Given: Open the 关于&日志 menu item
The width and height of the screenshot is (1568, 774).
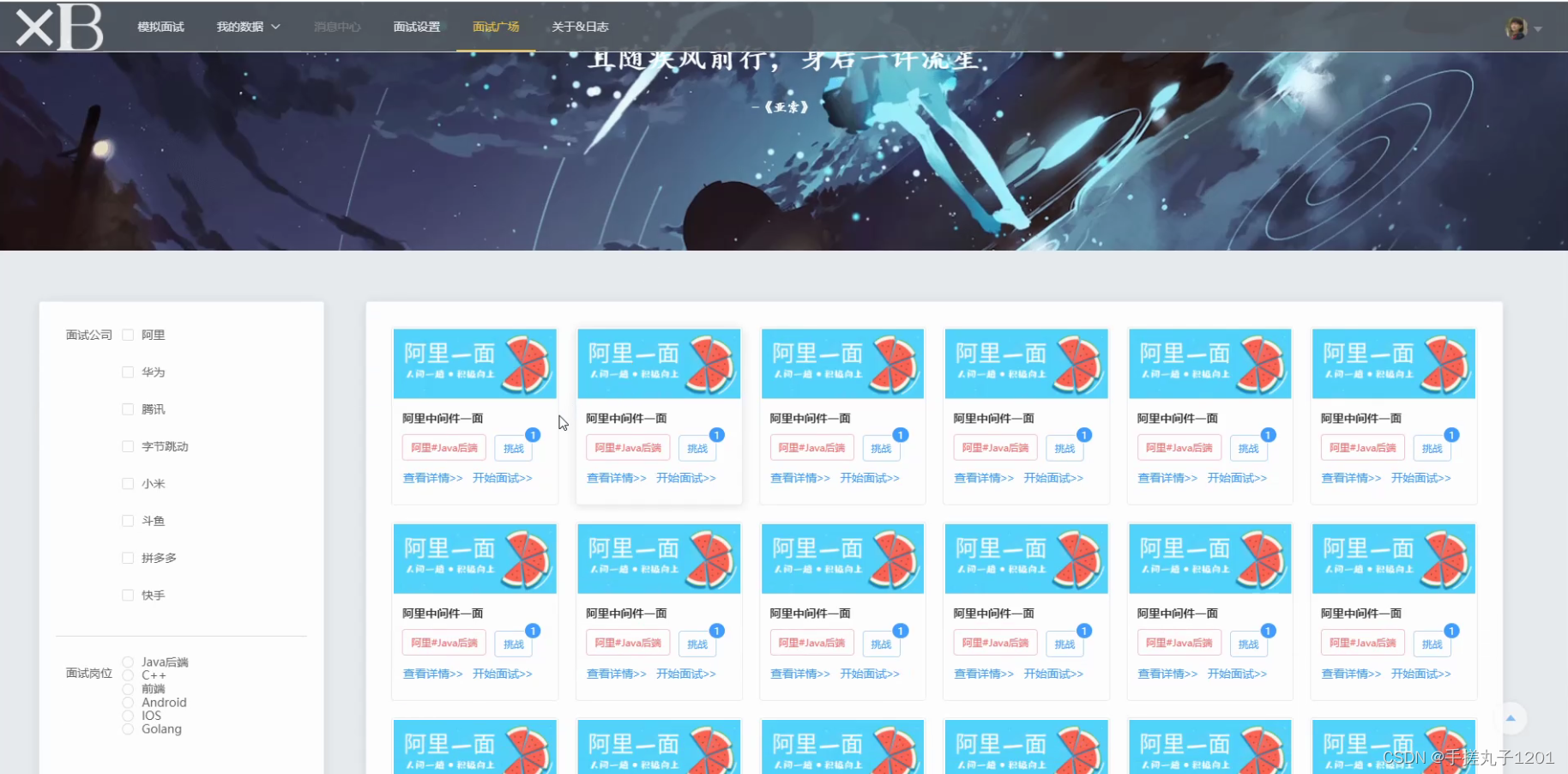Looking at the screenshot, I should 580,27.
